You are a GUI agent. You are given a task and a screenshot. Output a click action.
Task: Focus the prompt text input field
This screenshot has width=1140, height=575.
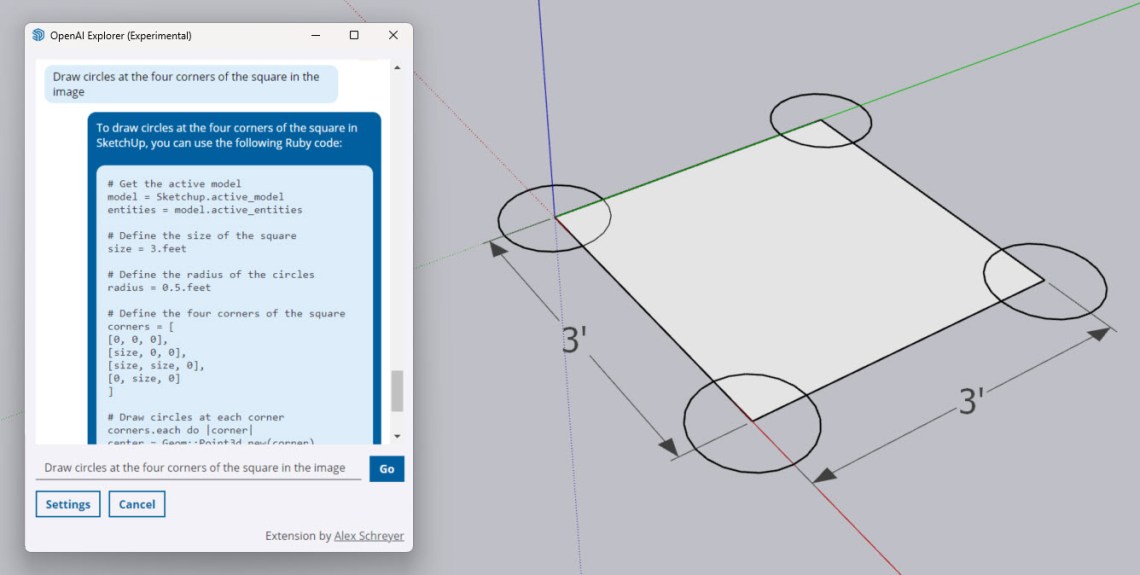point(198,468)
